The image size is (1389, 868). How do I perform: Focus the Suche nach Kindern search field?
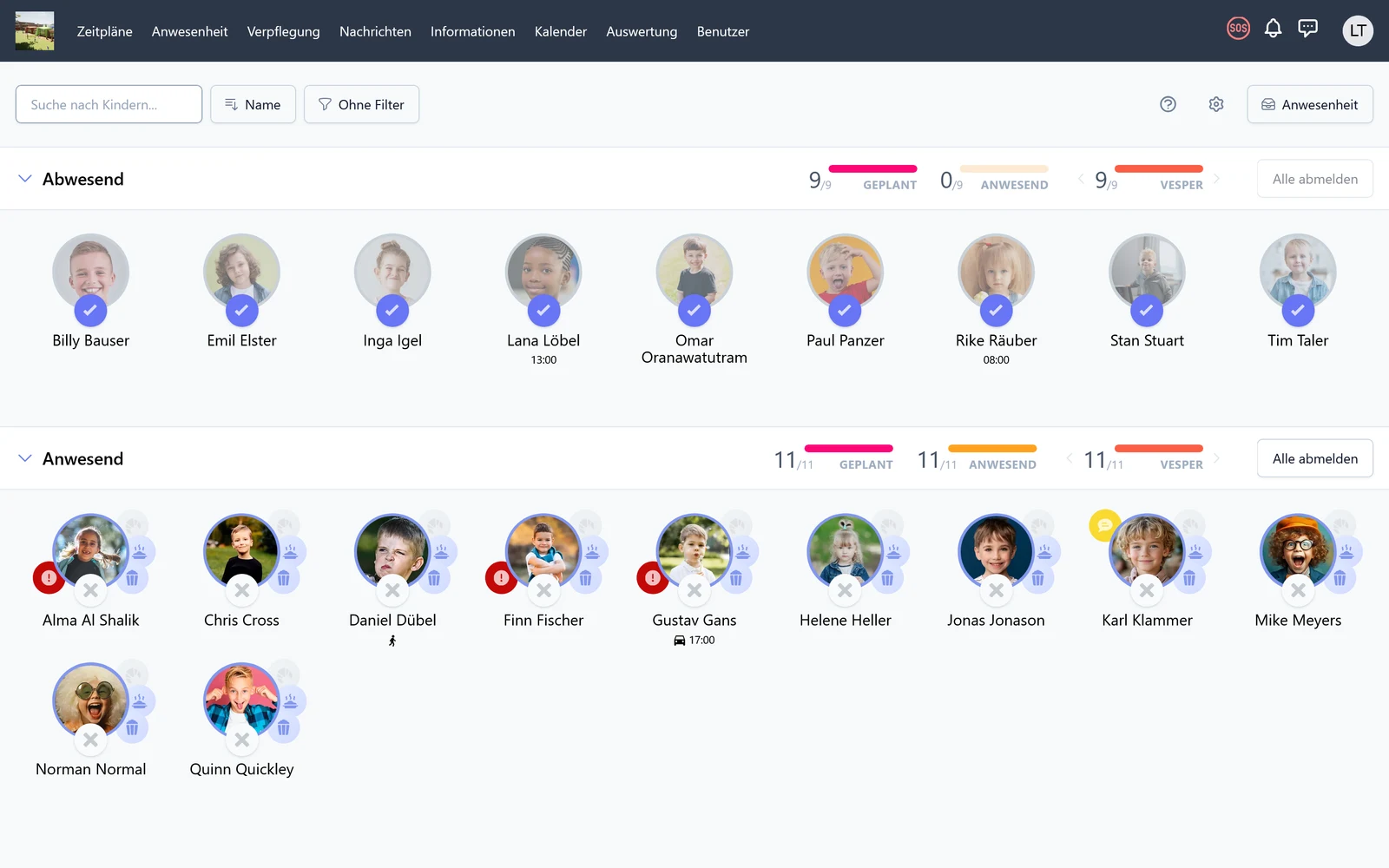coord(109,104)
